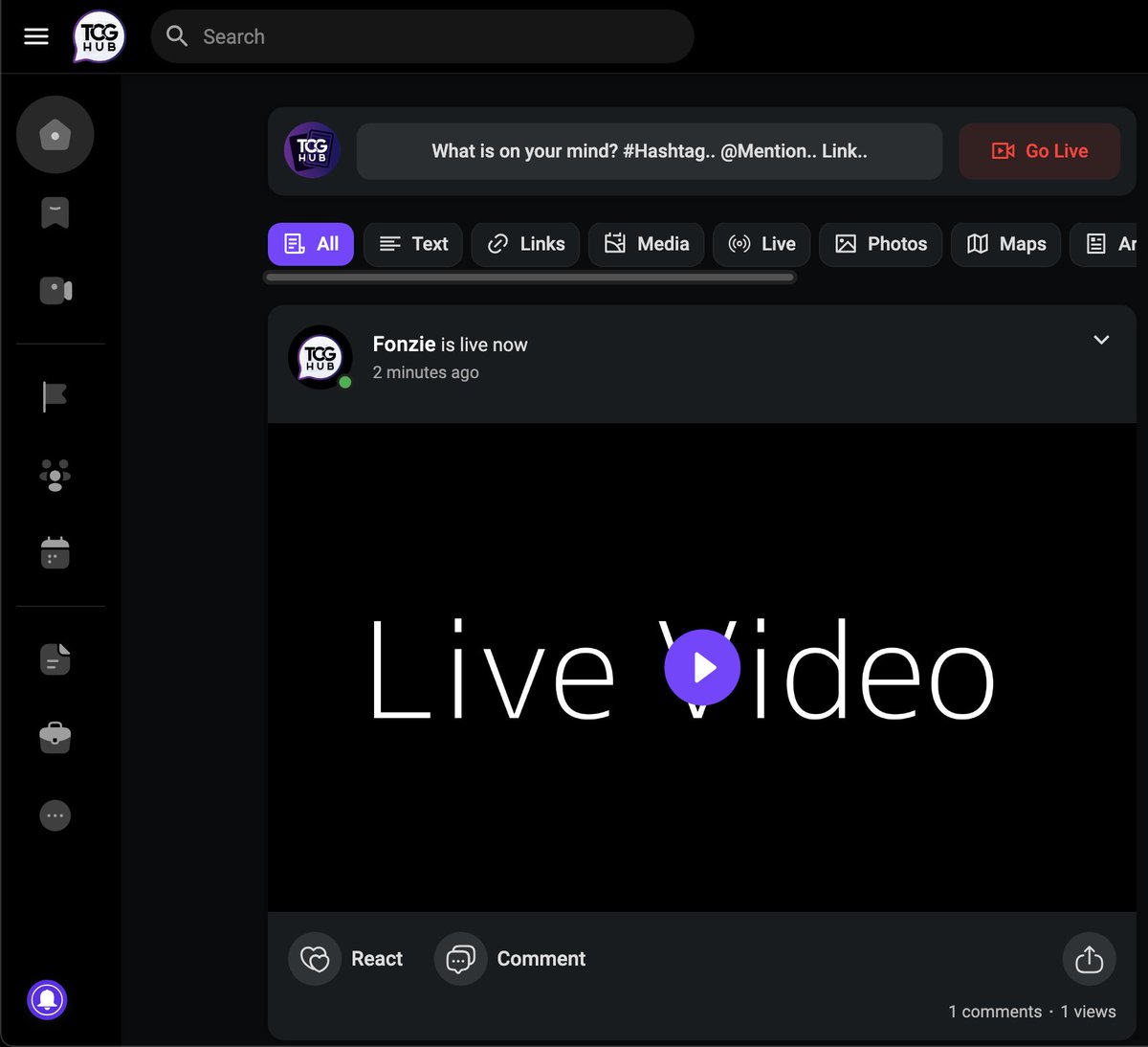Expand Fonzie's post options chevron
Viewport: 1148px width, 1047px height.
[x=1100, y=340]
